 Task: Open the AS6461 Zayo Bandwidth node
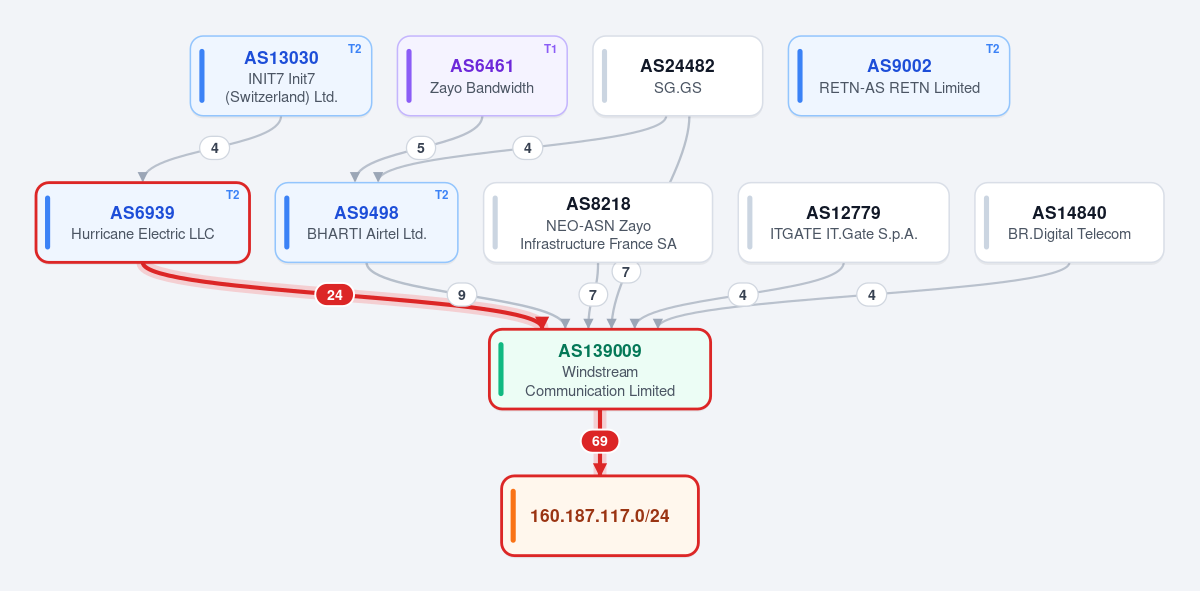[482, 76]
